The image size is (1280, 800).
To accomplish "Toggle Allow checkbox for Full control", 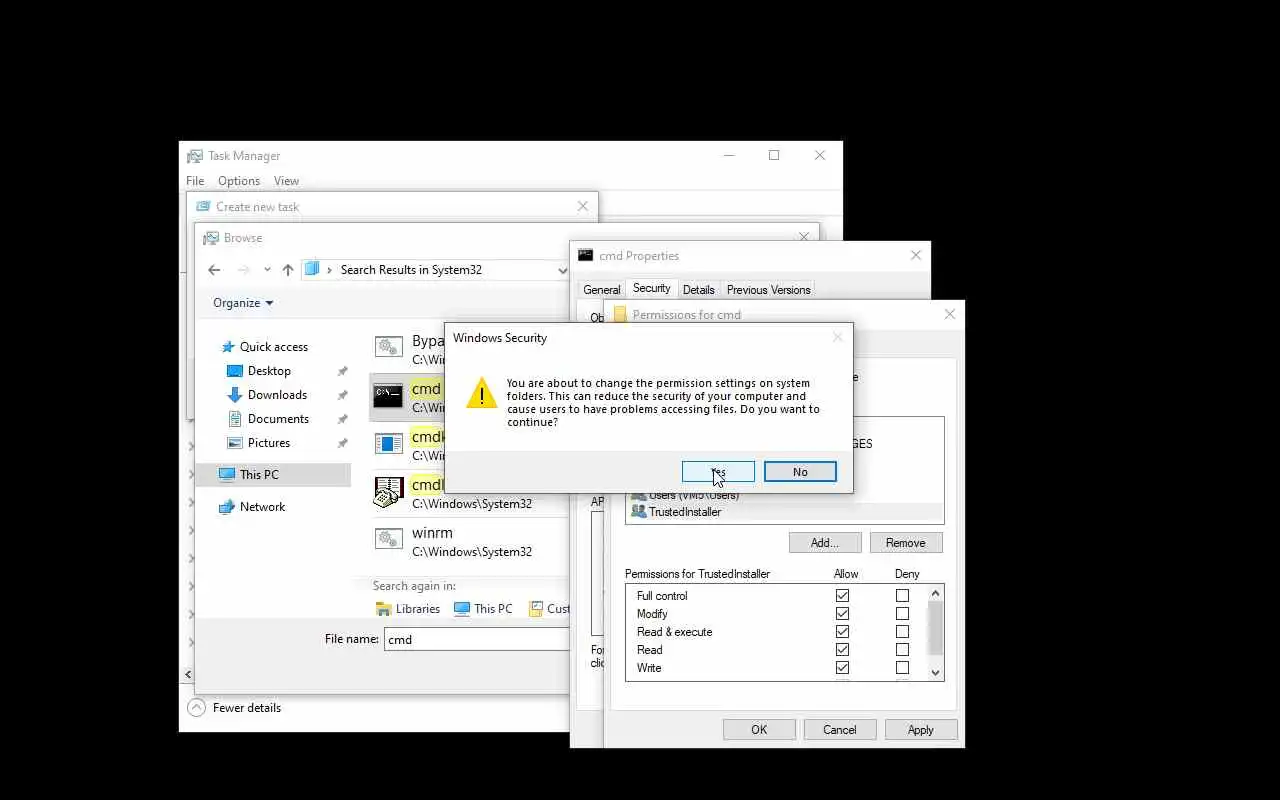I will pos(842,596).
